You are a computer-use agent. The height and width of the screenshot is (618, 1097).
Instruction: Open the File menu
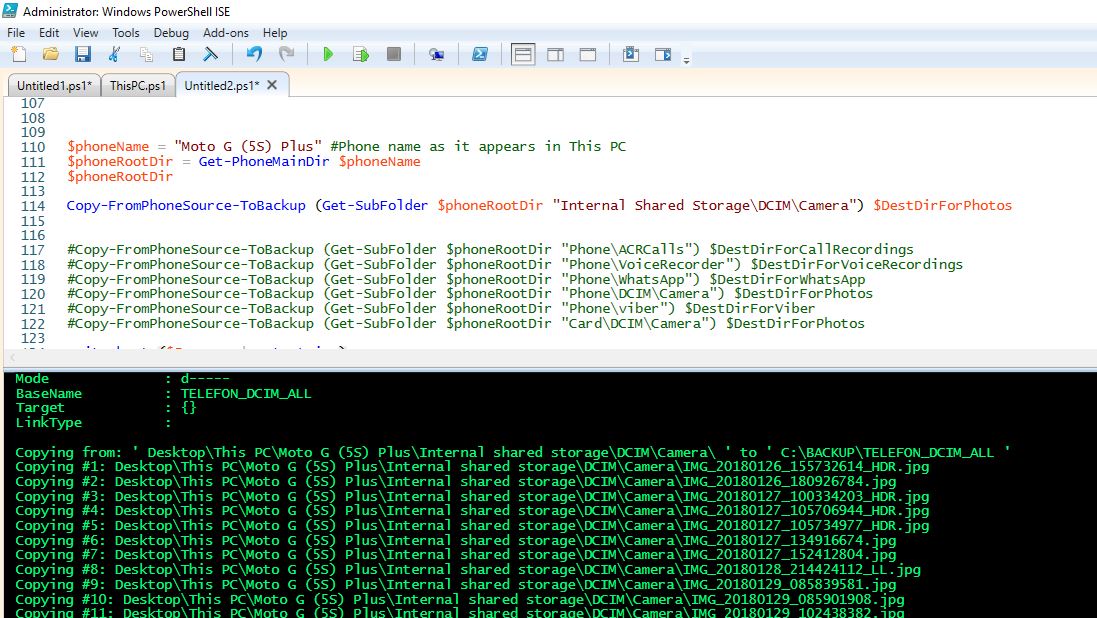coord(16,33)
